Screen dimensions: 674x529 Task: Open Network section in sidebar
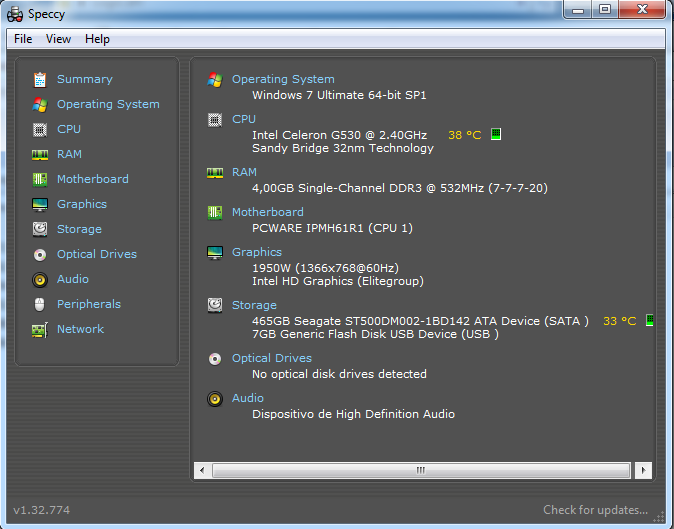pos(80,329)
